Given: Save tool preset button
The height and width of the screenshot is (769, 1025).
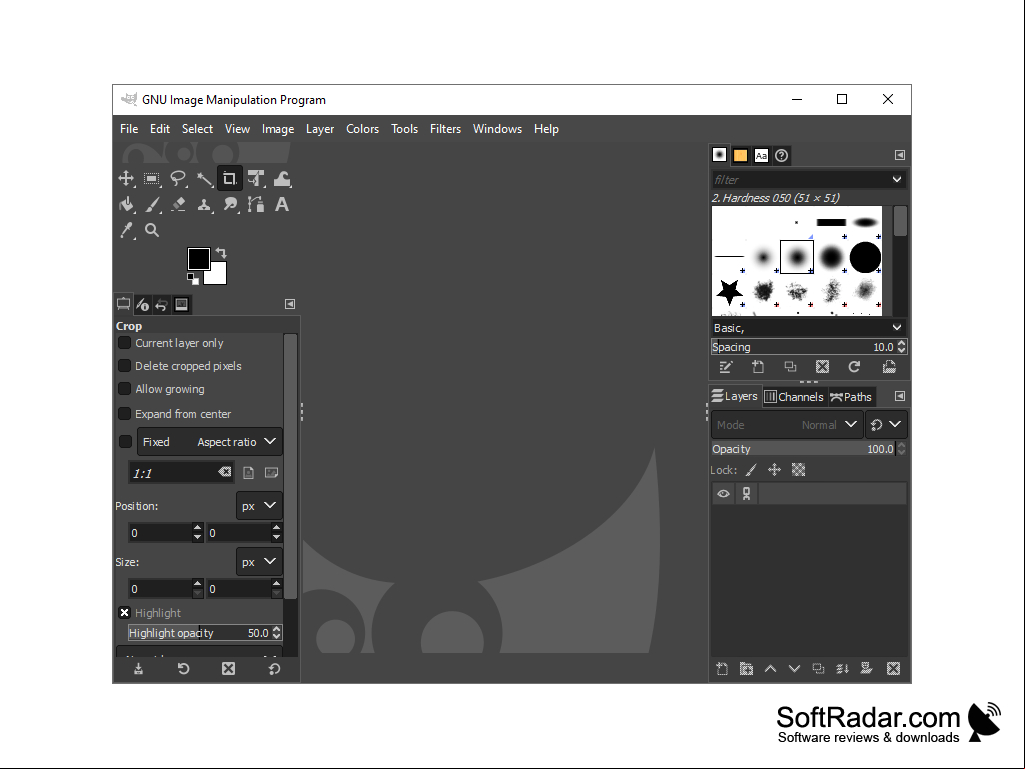Looking at the screenshot, I should pos(139,668).
